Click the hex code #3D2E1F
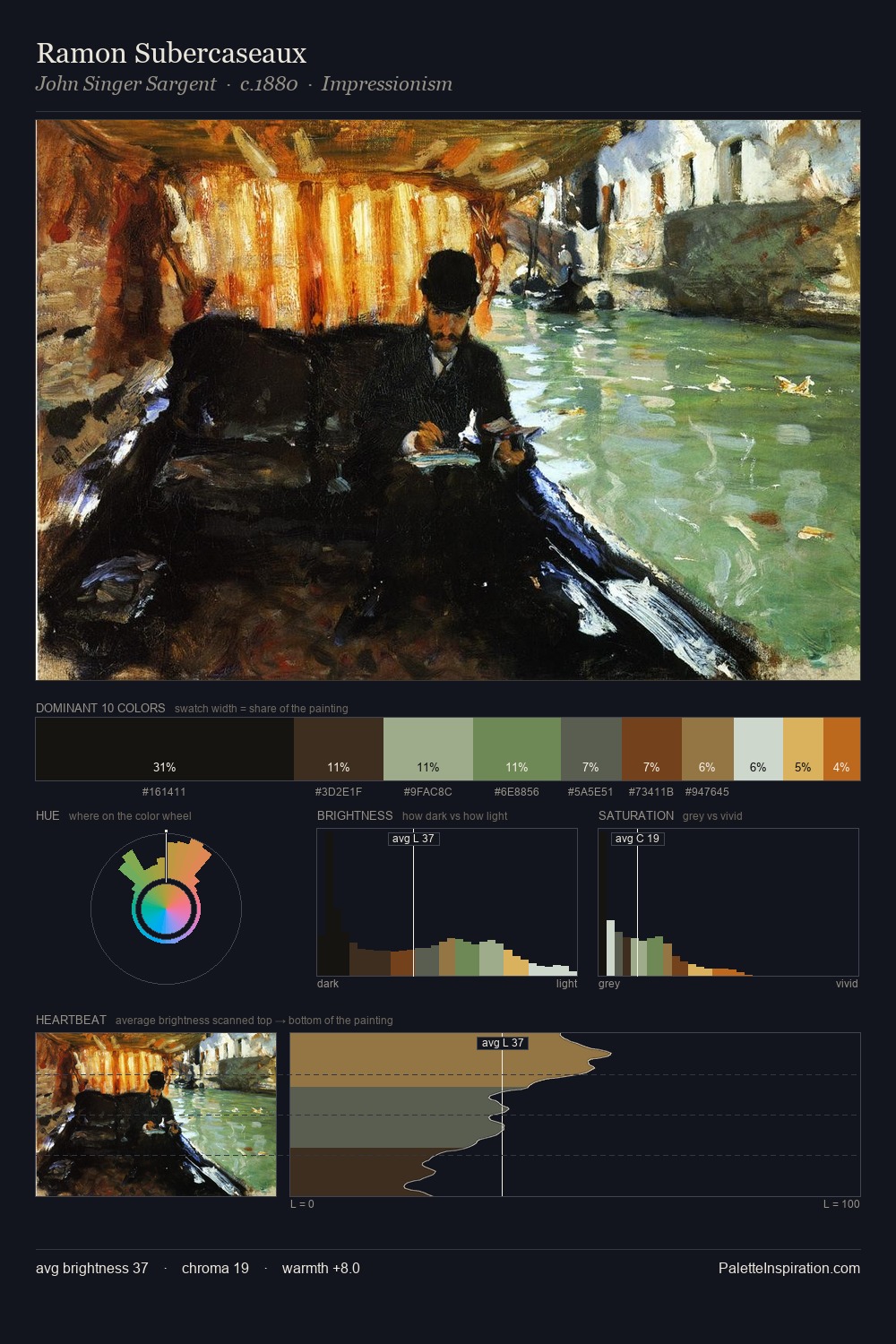 pos(339,792)
